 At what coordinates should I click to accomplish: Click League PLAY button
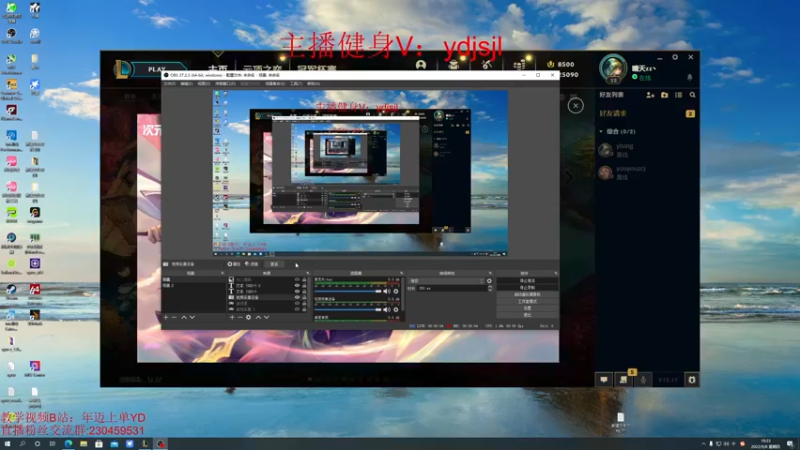coord(157,69)
